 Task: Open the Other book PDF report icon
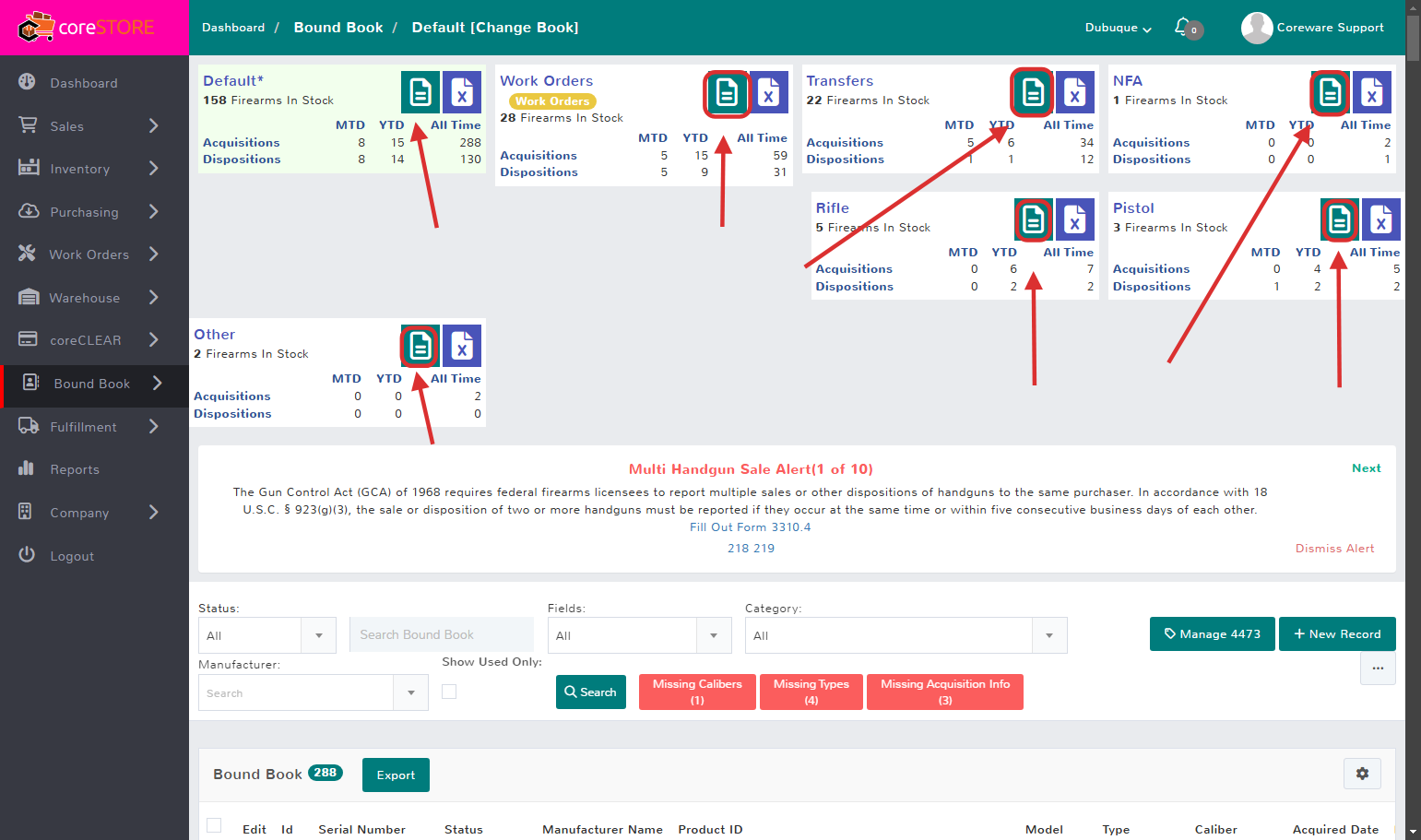click(x=420, y=346)
